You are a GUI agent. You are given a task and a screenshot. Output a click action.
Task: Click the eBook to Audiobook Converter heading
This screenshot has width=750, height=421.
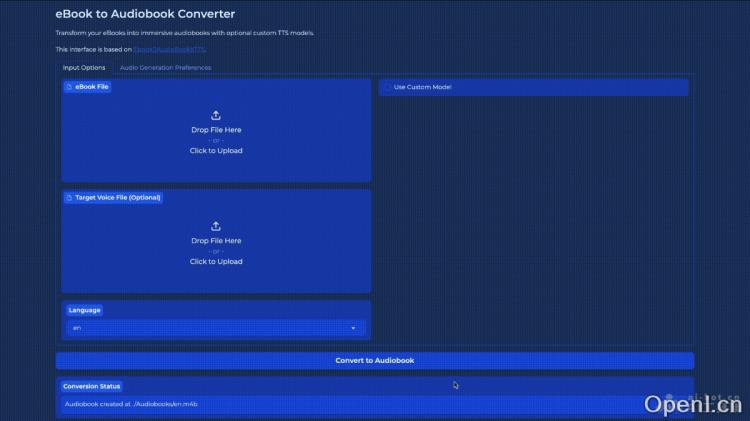click(x=146, y=14)
